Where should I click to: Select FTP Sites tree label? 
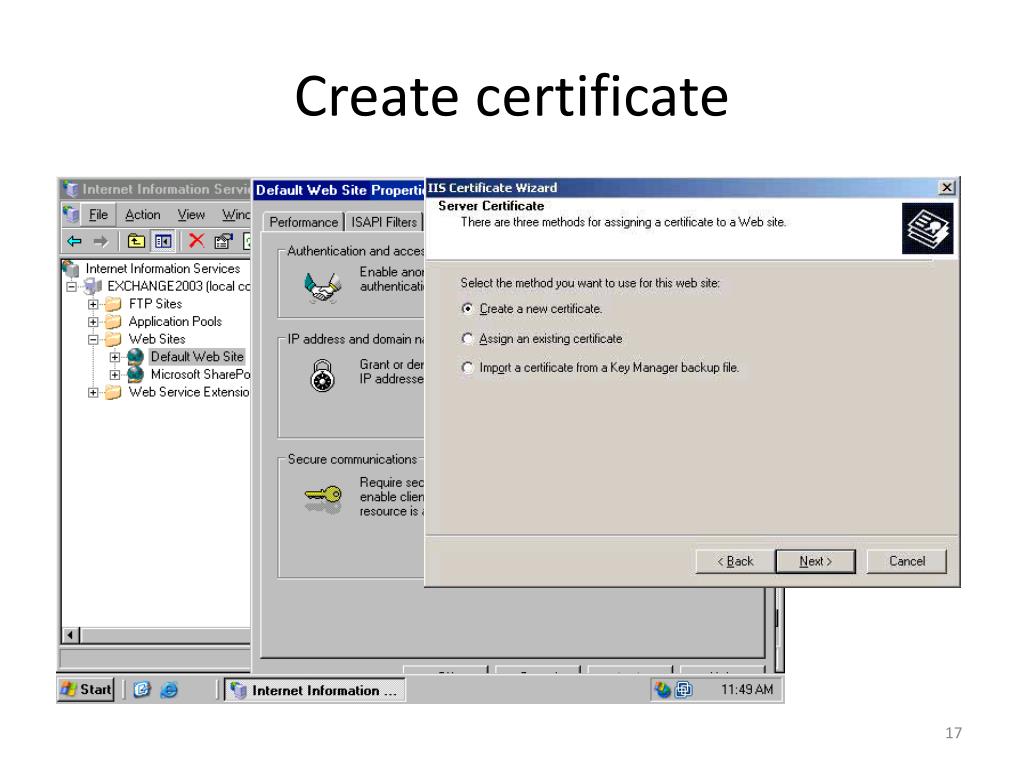(155, 304)
